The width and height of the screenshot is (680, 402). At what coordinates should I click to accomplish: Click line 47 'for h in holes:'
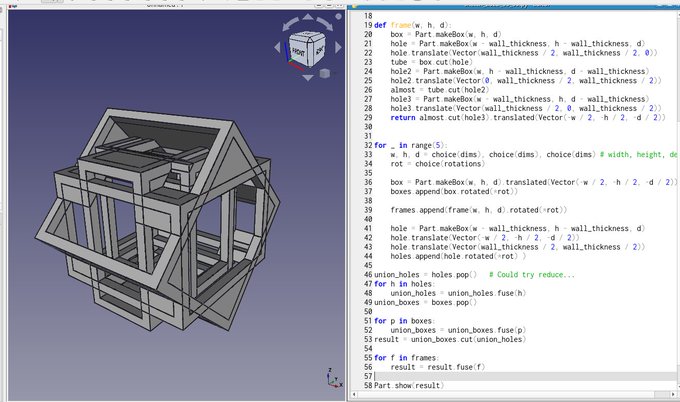[x=403, y=284]
